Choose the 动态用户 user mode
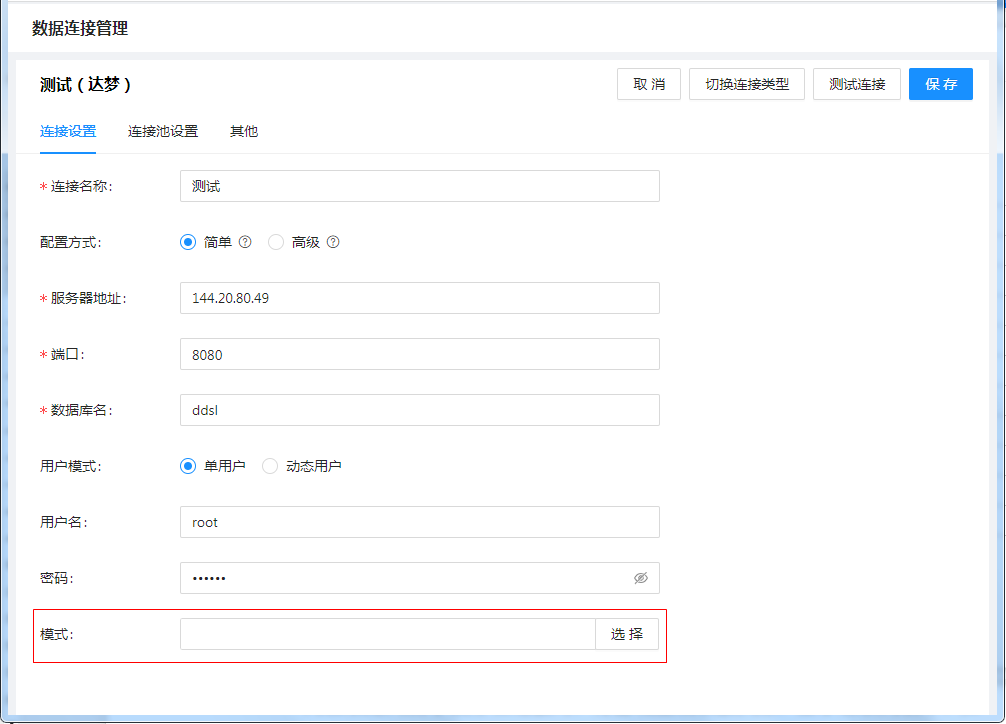1006x724 pixels. click(270, 466)
